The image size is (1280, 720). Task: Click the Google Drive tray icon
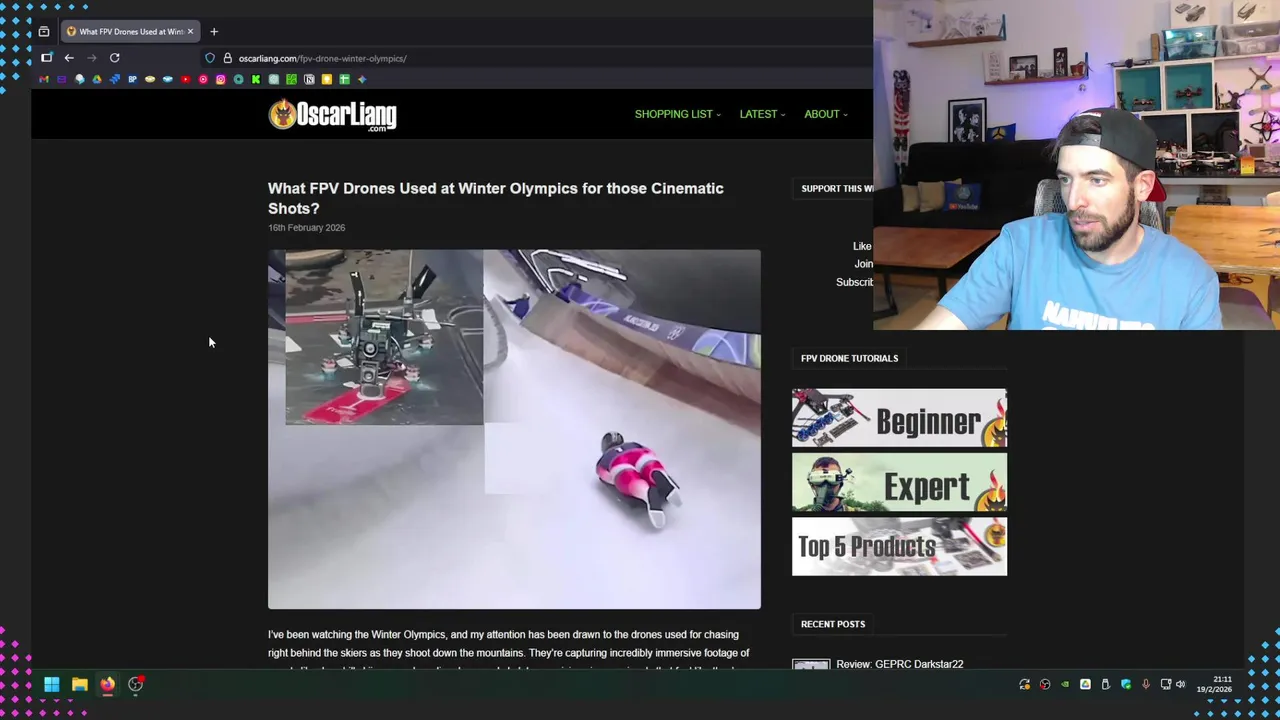tap(1085, 684)
